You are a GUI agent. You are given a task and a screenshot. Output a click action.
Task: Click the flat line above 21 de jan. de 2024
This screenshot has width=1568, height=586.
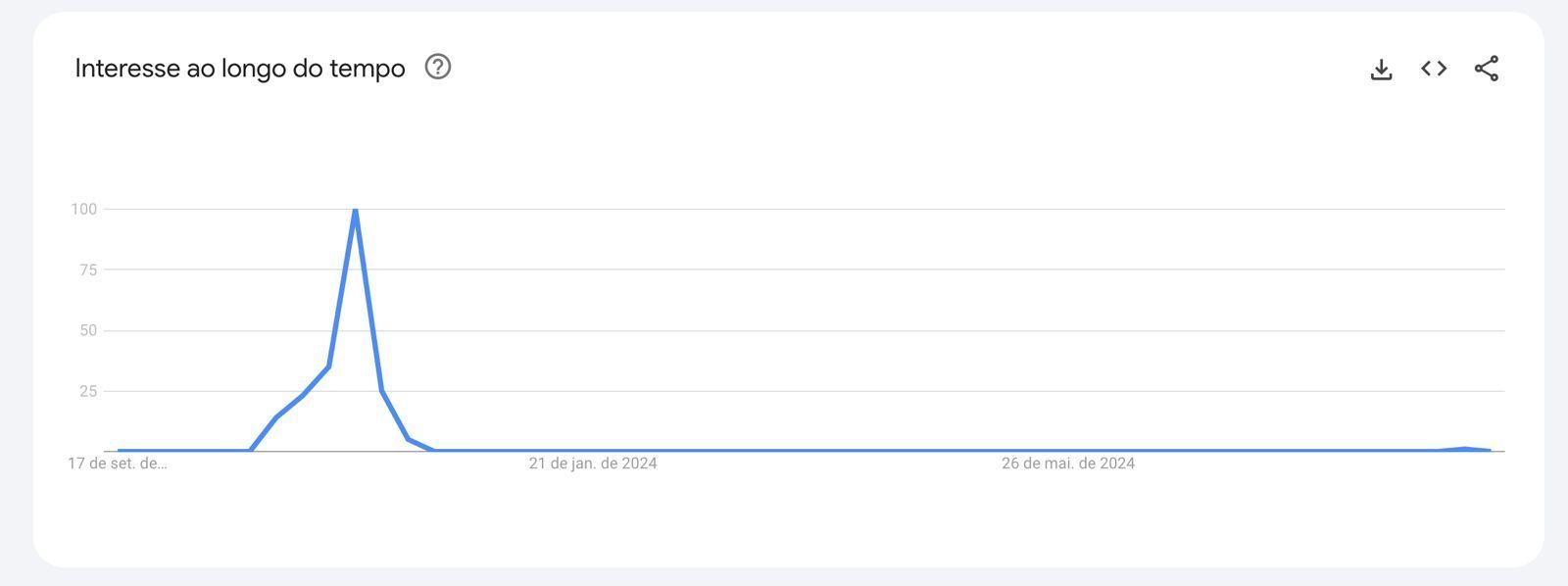[593, 451]
